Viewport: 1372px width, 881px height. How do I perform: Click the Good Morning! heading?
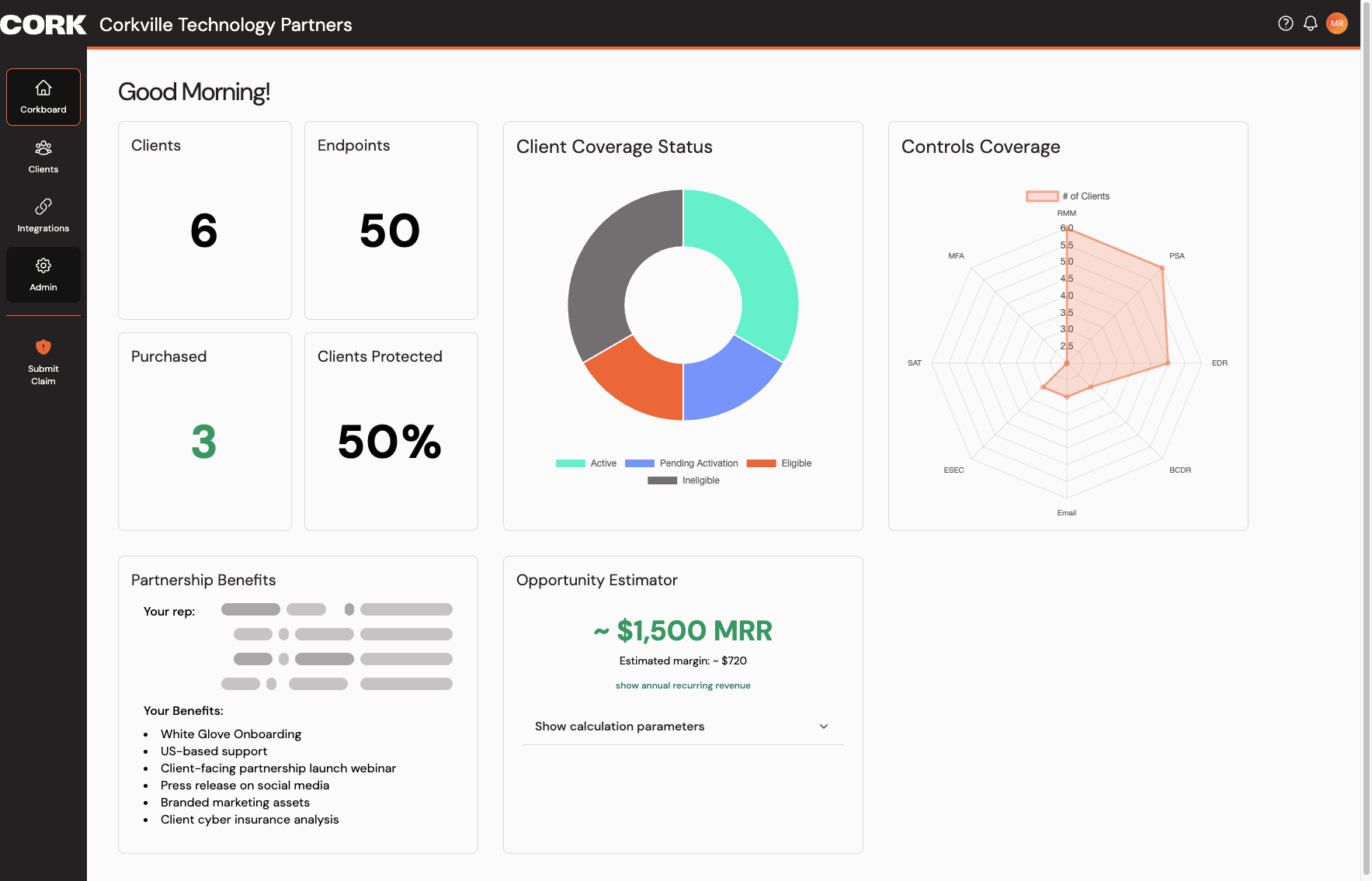click(x=194, y=92)
